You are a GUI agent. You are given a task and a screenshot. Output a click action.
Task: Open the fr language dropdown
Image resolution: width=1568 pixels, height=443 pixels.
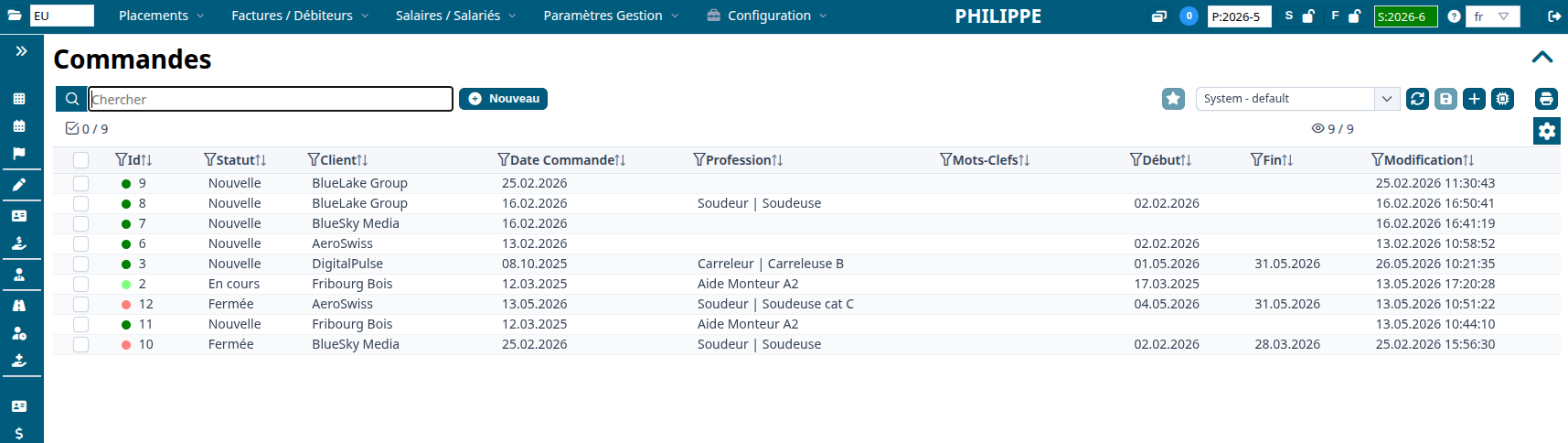(1493, 16)
